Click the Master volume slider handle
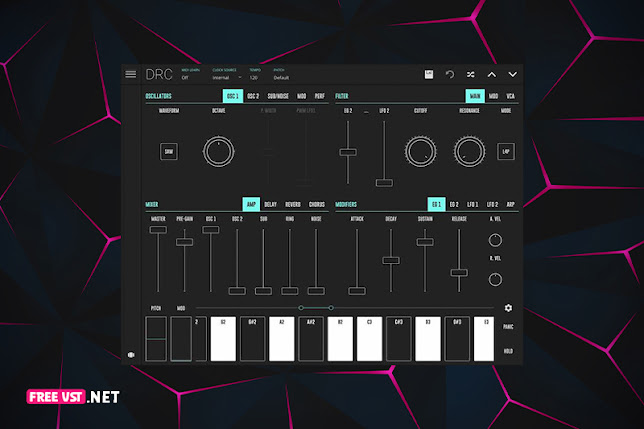The image size is (644, 429). point(158,230)
